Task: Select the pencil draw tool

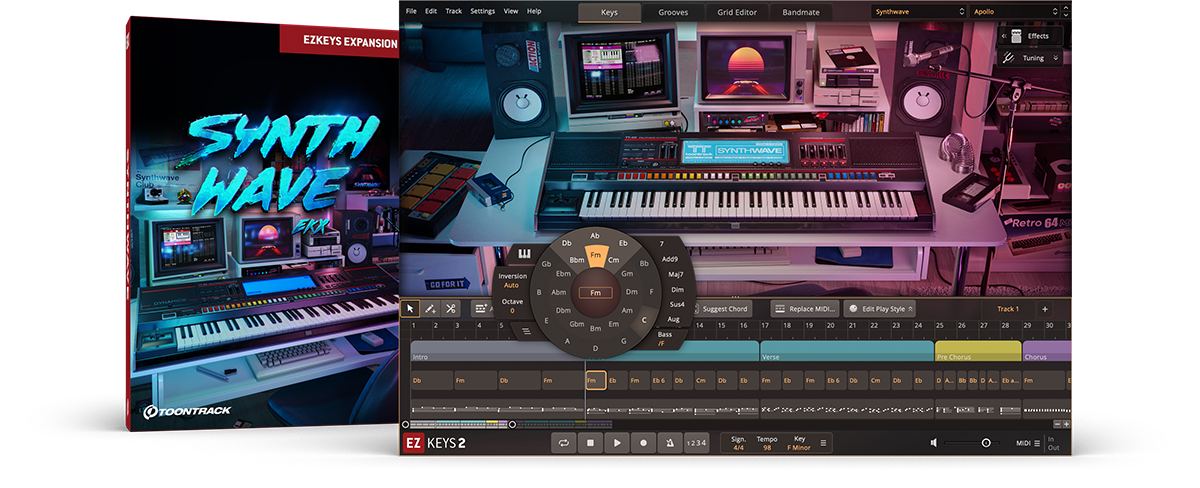Action: coord(430,309)
